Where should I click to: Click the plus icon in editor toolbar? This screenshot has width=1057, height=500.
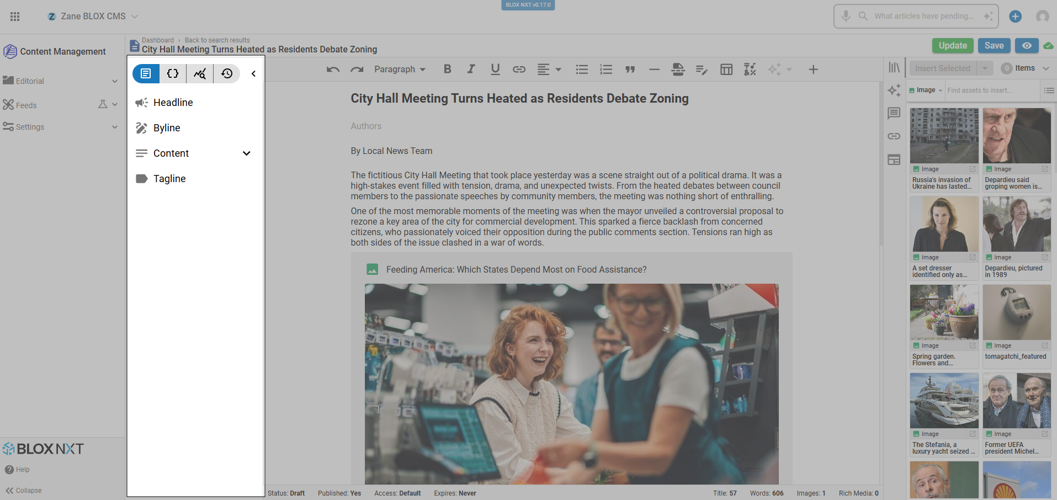813,69
